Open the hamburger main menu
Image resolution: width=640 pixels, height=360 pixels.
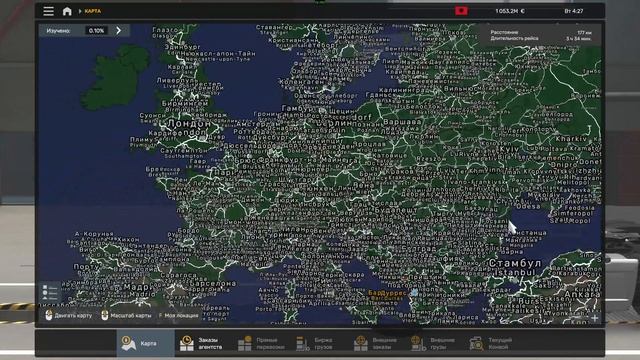click(49, 11)
